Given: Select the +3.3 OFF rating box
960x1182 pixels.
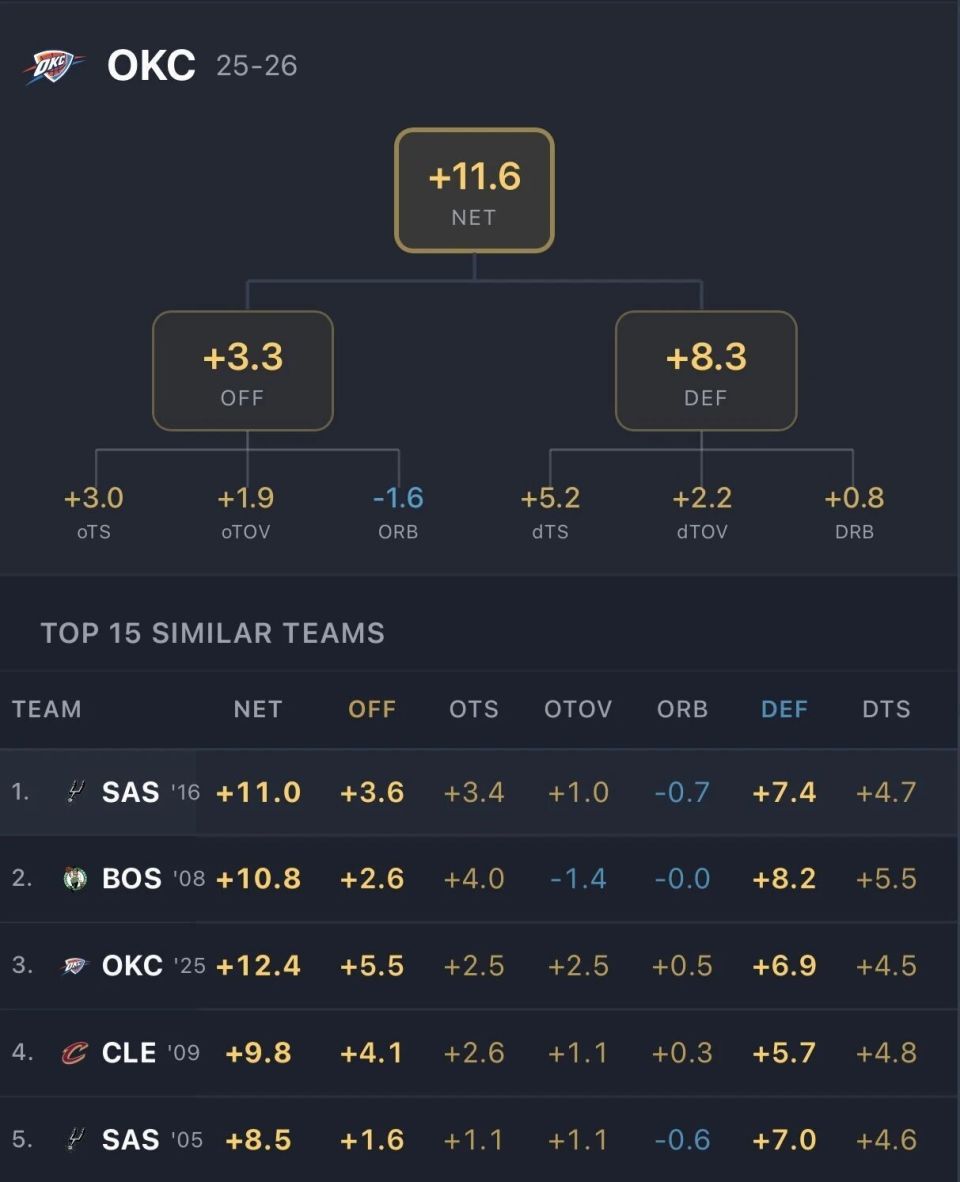Looking at the screenshot, I should point(242,370).
